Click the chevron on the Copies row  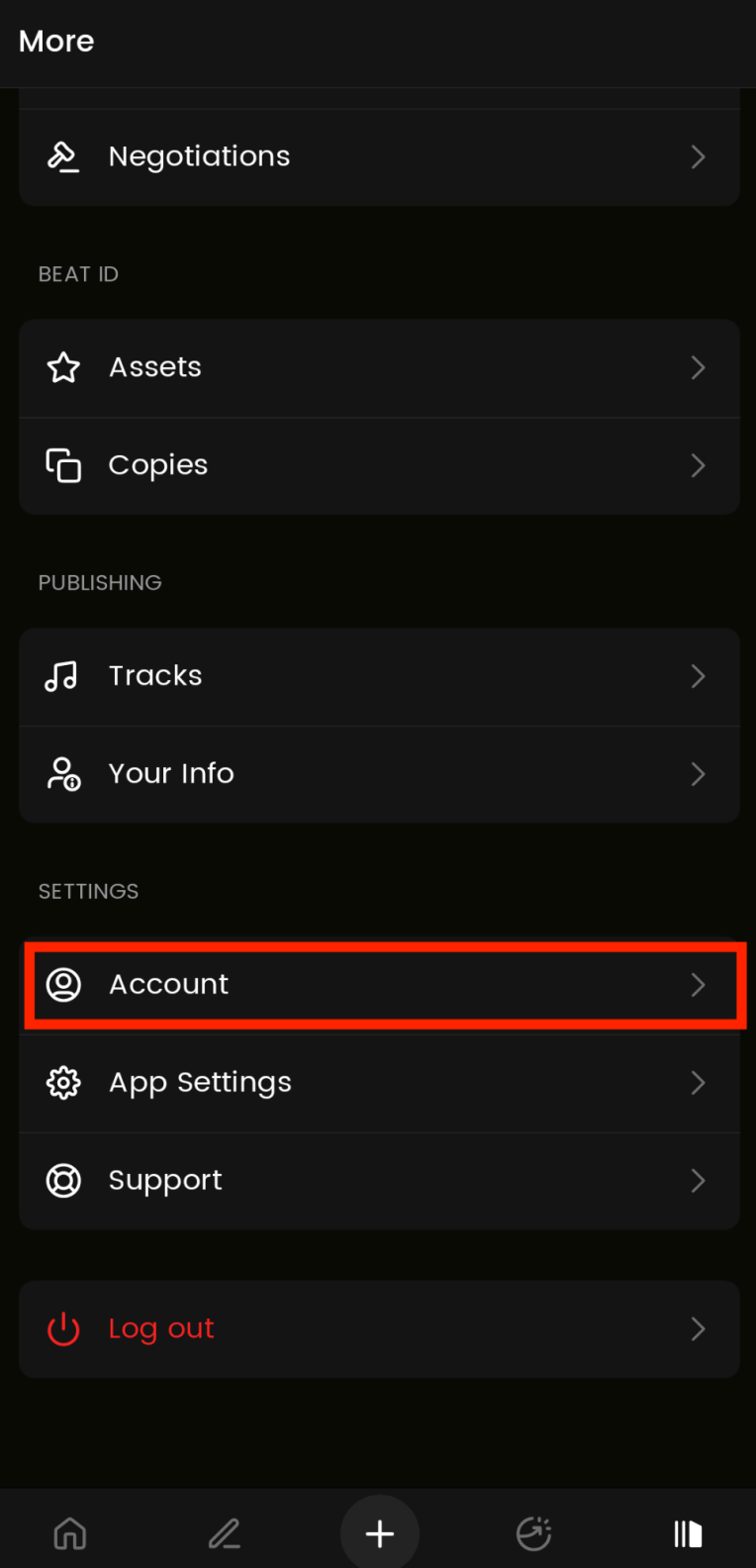(698, 465)
